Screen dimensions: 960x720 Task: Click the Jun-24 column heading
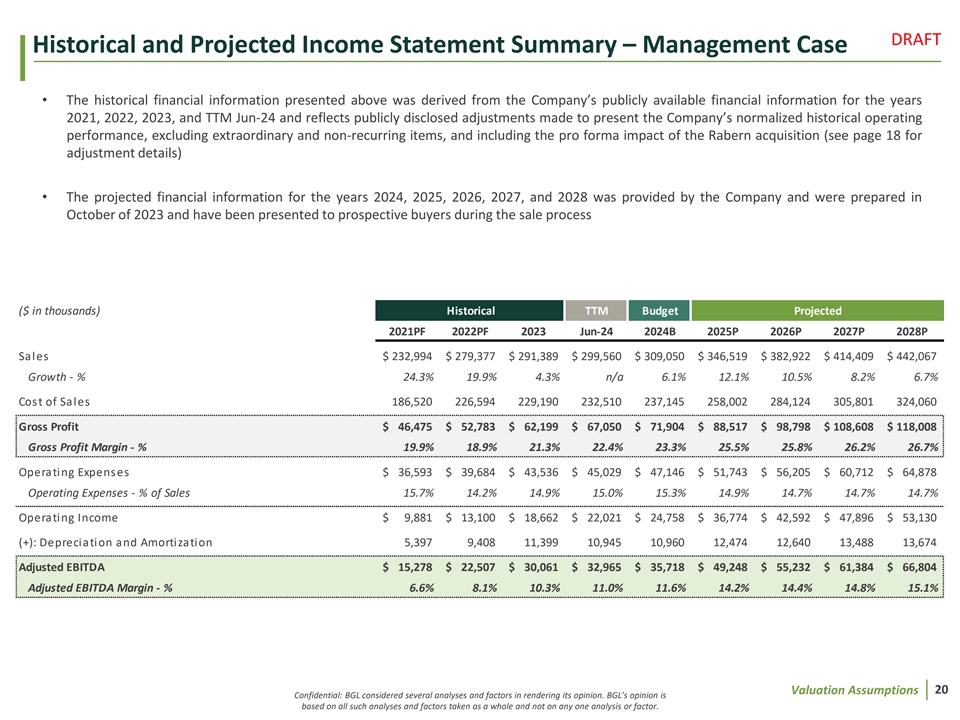click(596, 331)
